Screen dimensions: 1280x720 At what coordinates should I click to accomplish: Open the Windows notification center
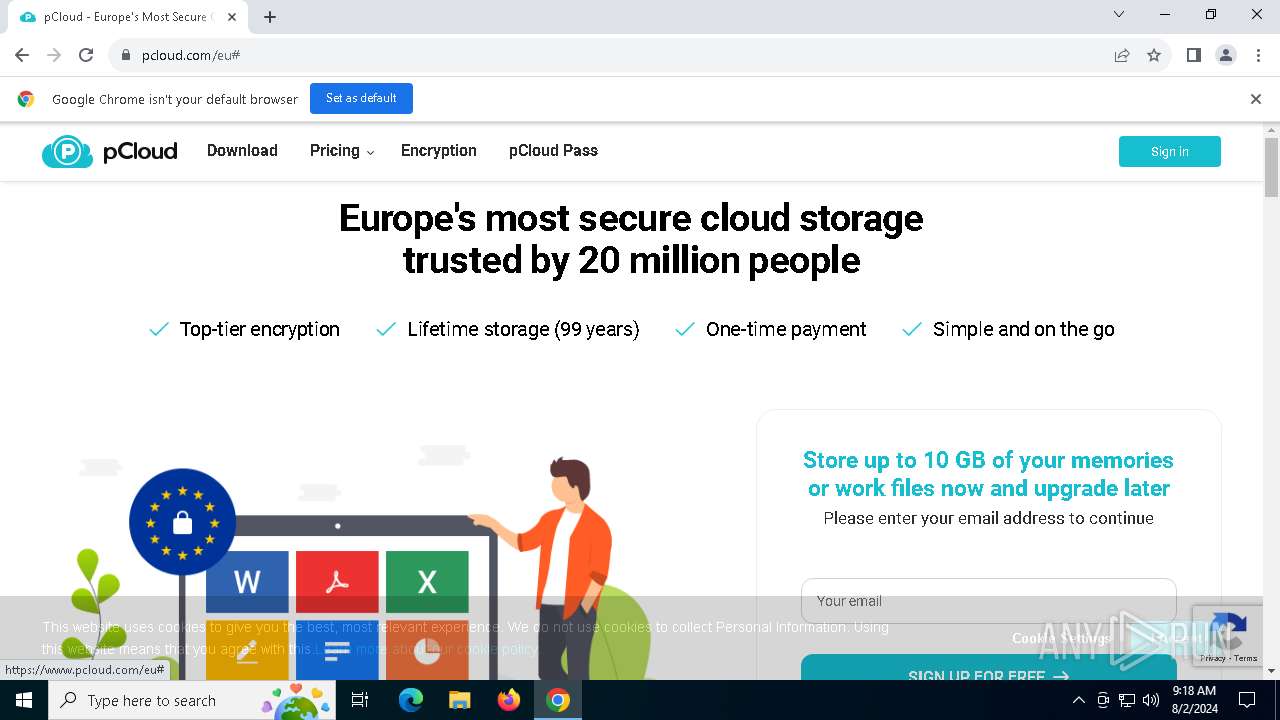click(1247, 700)
